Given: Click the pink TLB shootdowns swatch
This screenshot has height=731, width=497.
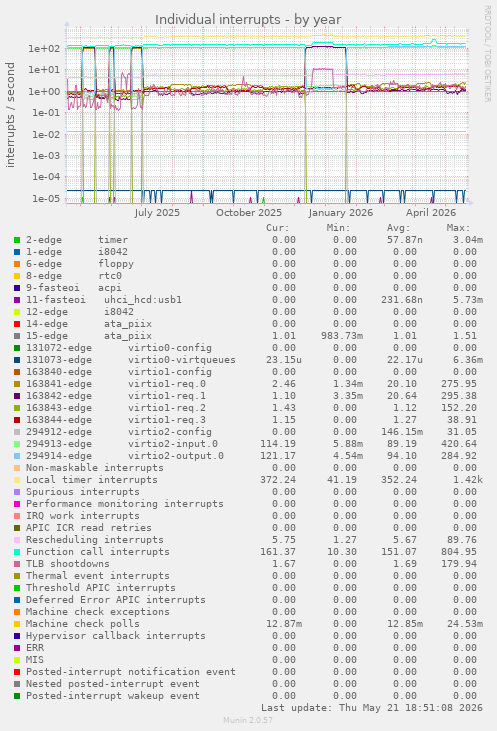Looking at the screenshot, I should [x=17, y=564].
